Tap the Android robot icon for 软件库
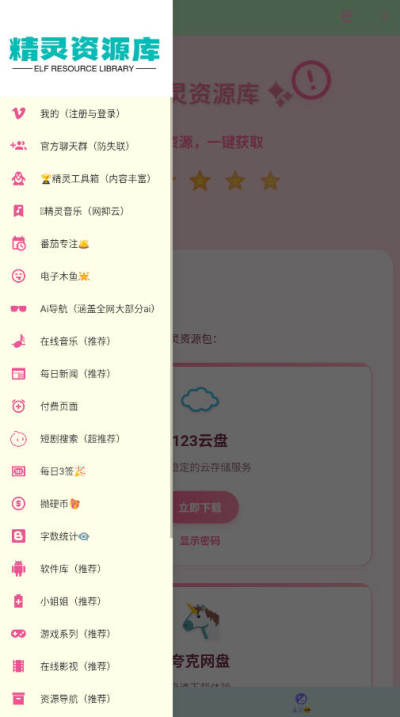 (18, 568)
